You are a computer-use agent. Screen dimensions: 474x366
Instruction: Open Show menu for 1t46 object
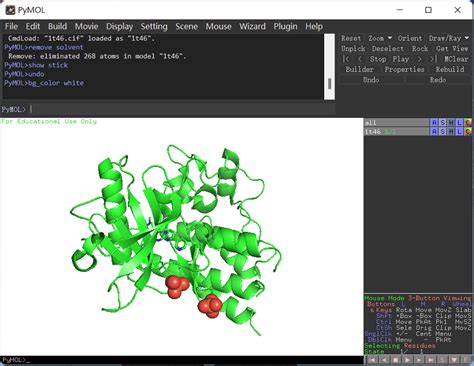(443, 132)
